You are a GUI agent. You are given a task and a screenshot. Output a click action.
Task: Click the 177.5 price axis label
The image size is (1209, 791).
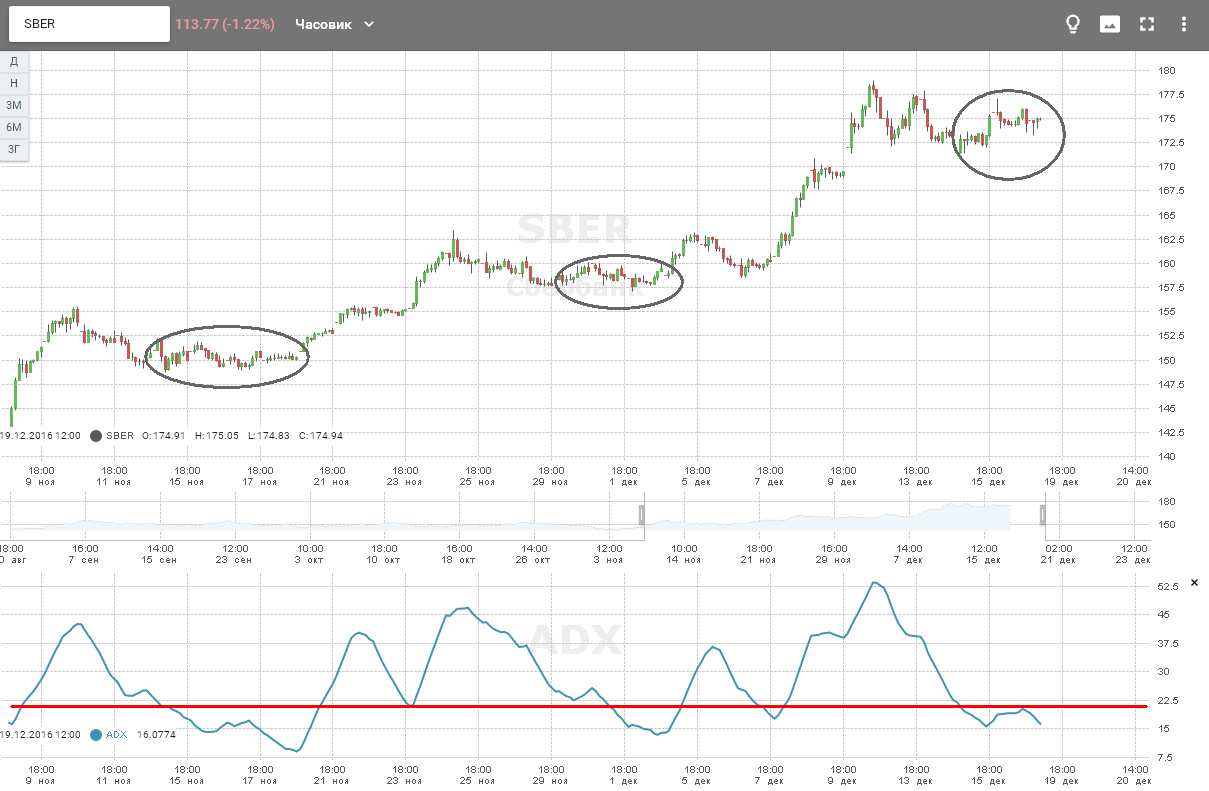(1170, 95)
